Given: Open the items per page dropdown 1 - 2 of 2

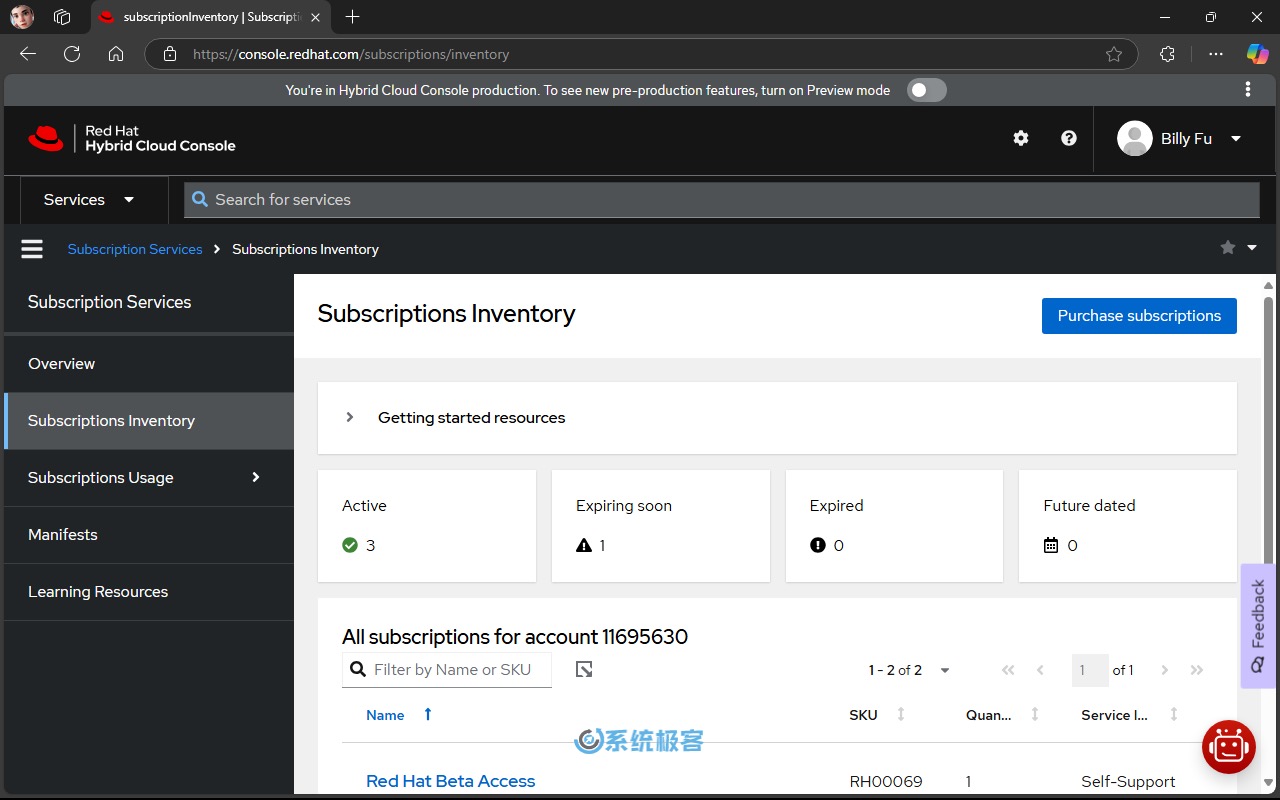Looking at the screenshot, I should pos(909,670).
